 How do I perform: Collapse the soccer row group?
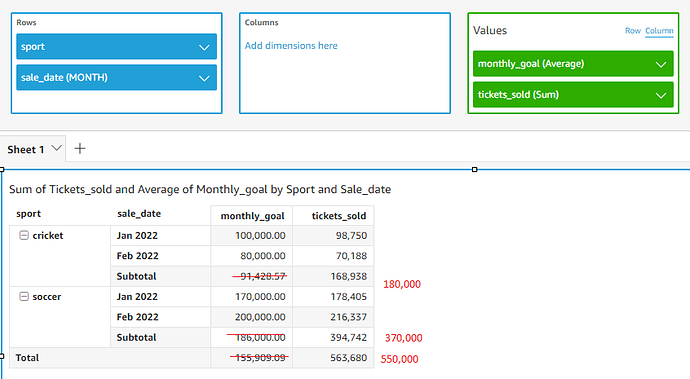tap(24, 297)
